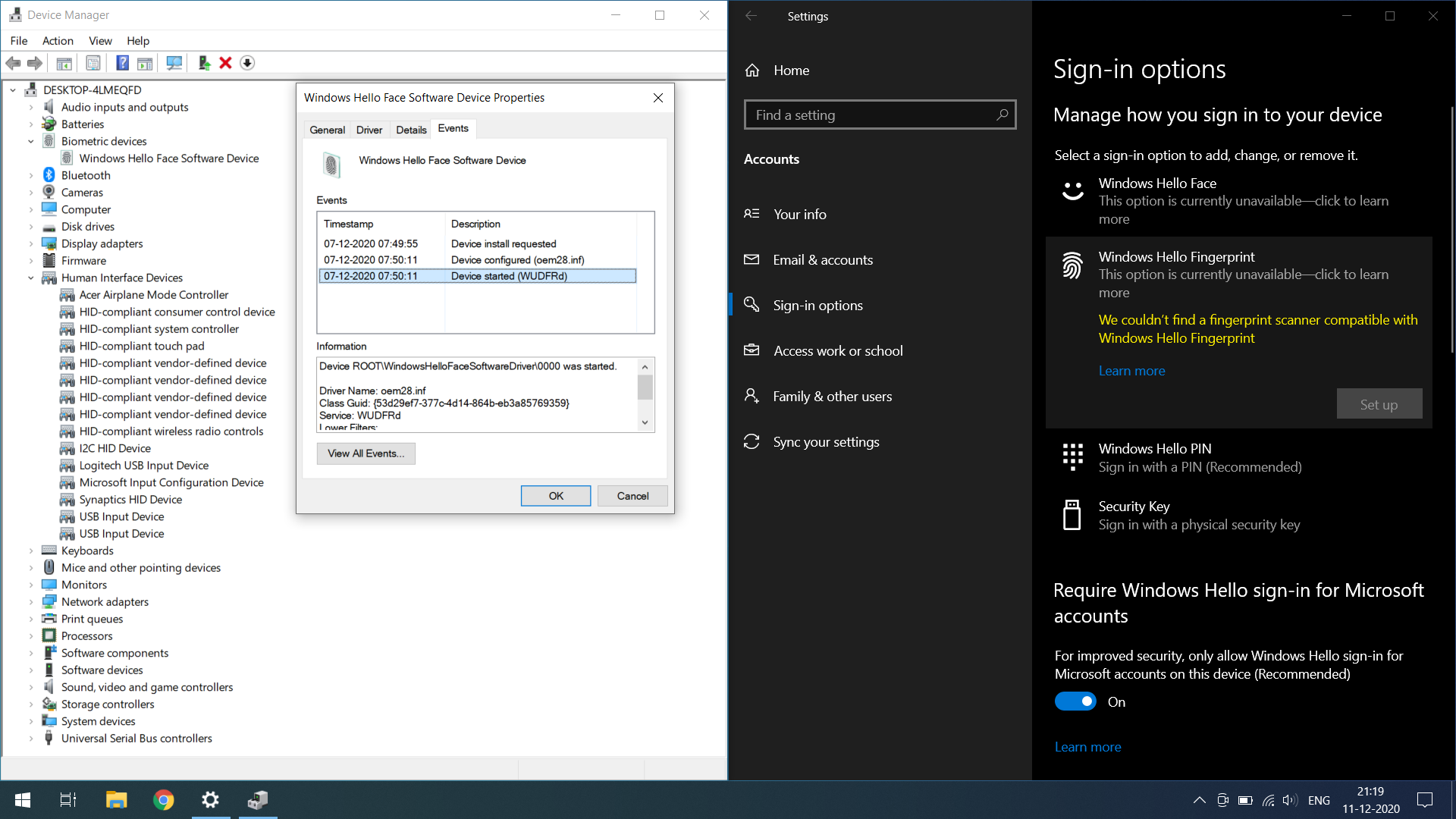Screen dimensions: 1456x819
Task: Click Scan for hardware changes monitor icon
Action: [x=174, y=63]
